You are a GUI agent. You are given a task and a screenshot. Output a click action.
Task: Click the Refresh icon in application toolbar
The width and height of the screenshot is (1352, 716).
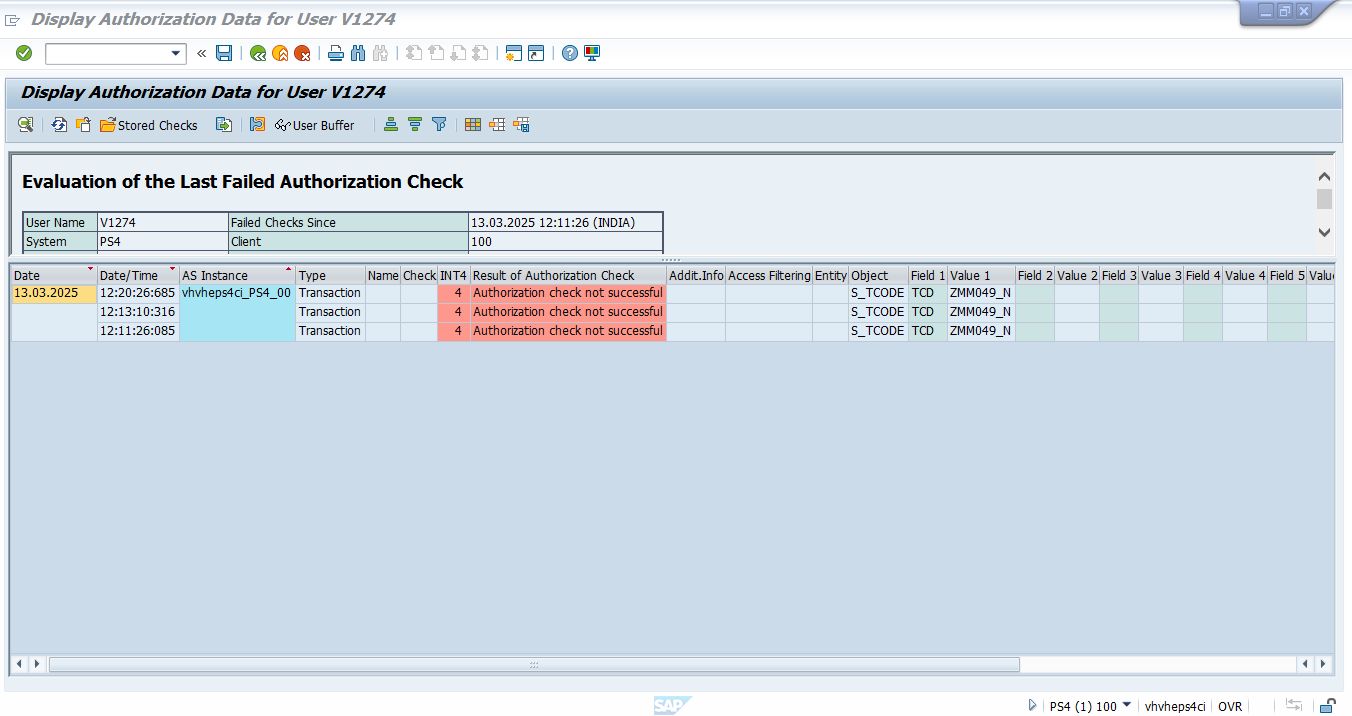tap(59, 125)
